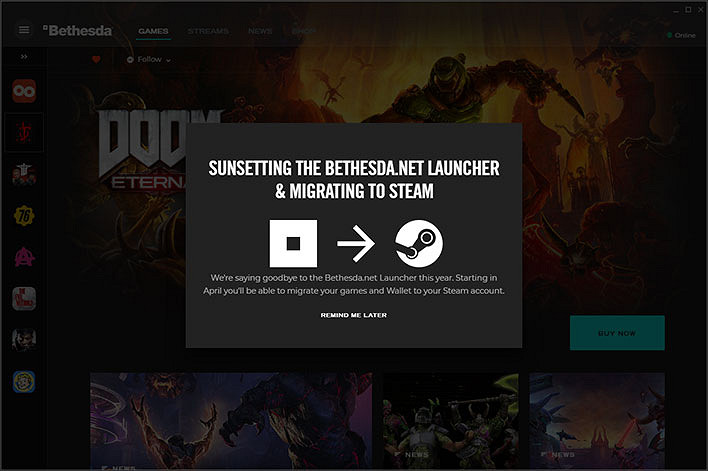Go to the Games tab

[x=153, y=31]
